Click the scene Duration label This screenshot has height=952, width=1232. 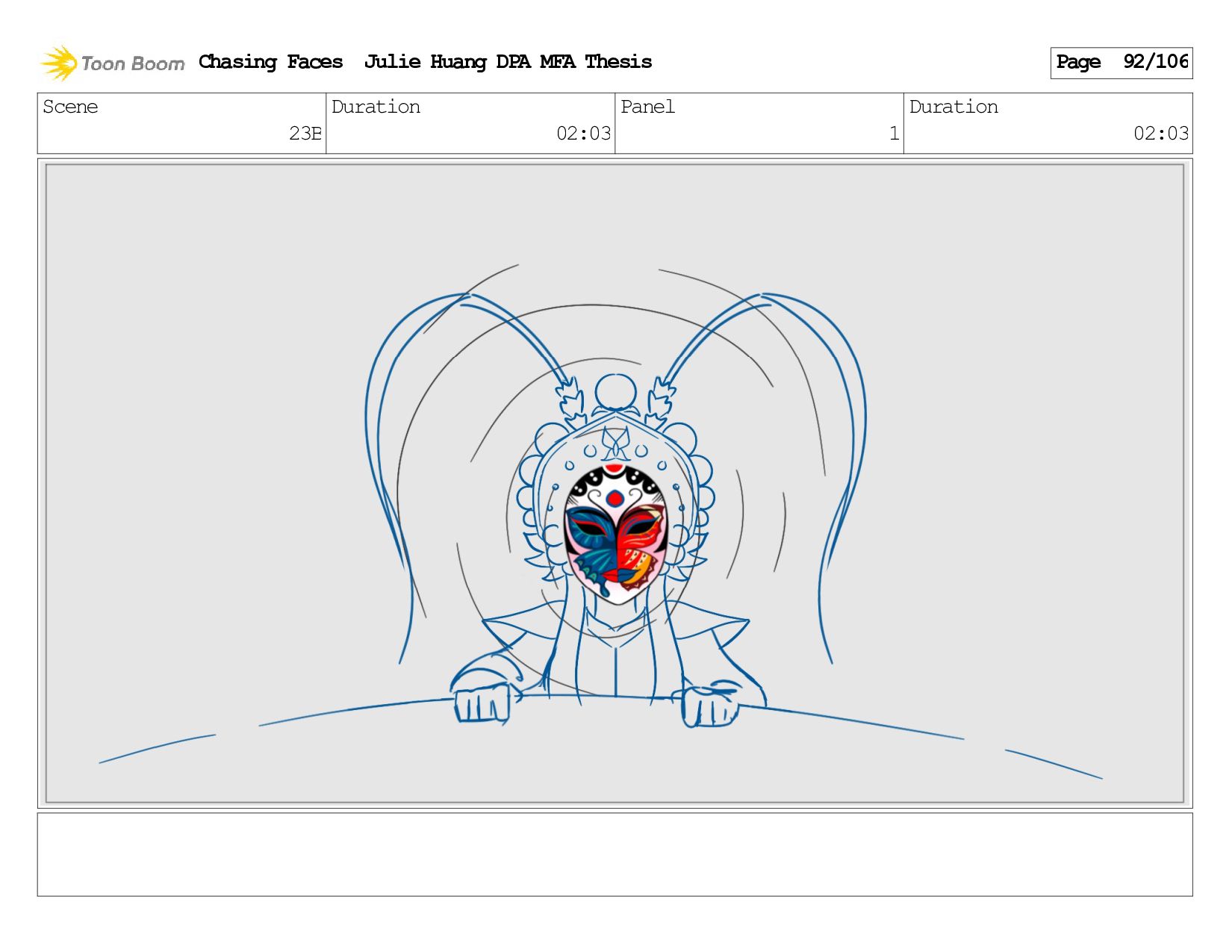[x=376, y=107]
